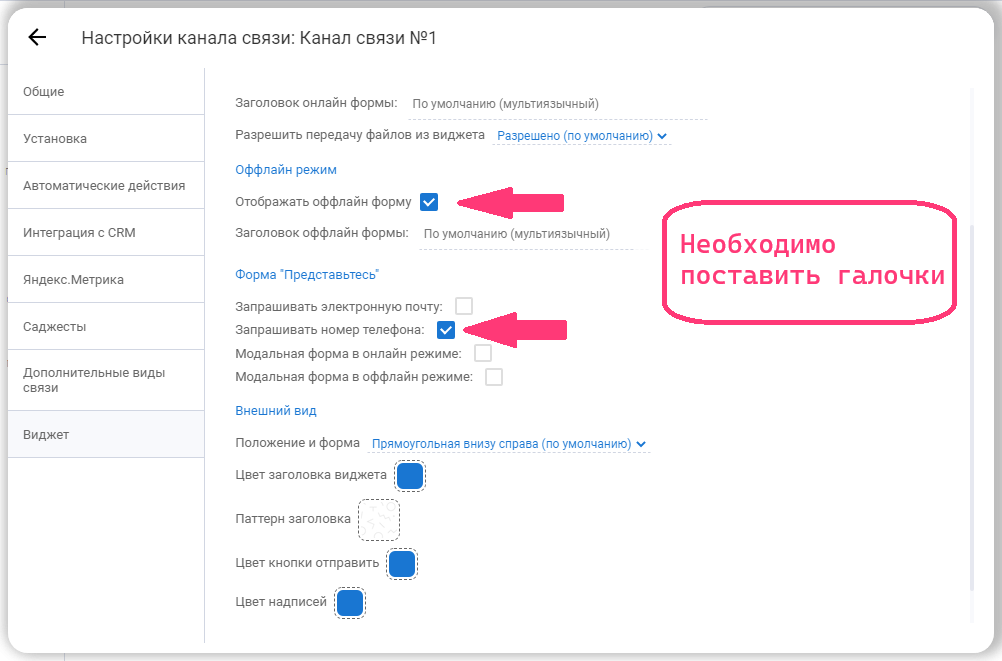
Task: Open Дополнительные виды связи section
Action: coord(94,380)
